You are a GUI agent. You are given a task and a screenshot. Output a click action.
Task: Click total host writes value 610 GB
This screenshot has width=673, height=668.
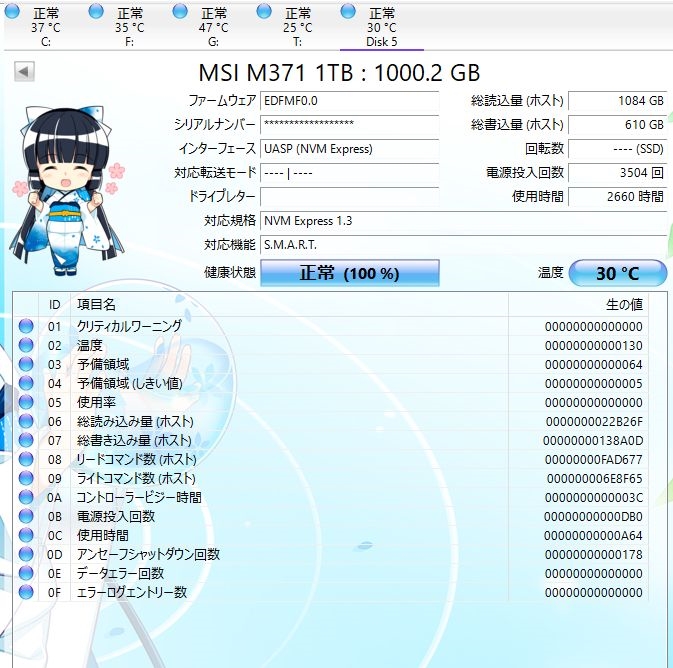[x=618, y=124]
